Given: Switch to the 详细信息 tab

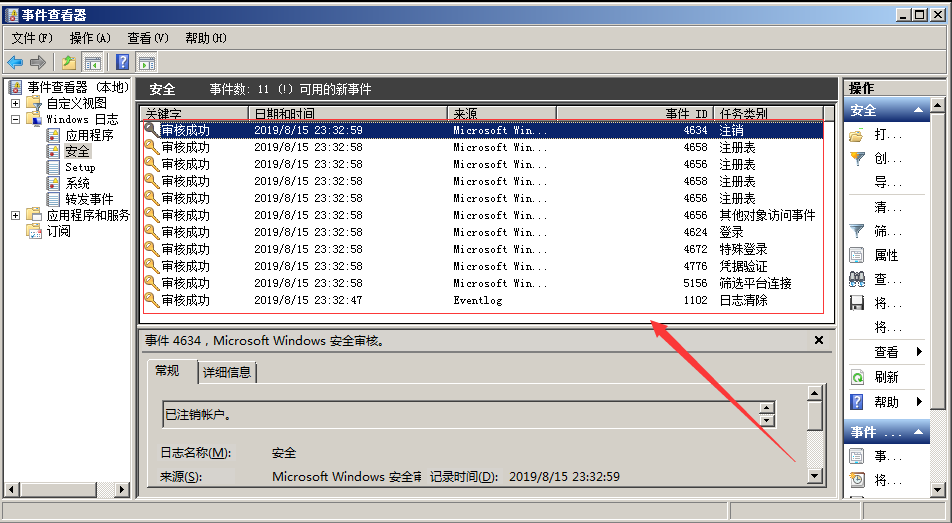Looking at the screenshot, I should 228,372.
